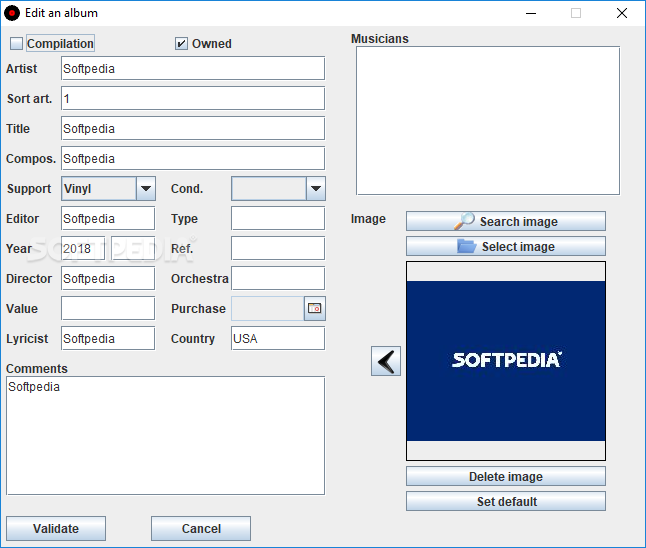Click the Search image button
646x548 pixels.
click(506, 221)
